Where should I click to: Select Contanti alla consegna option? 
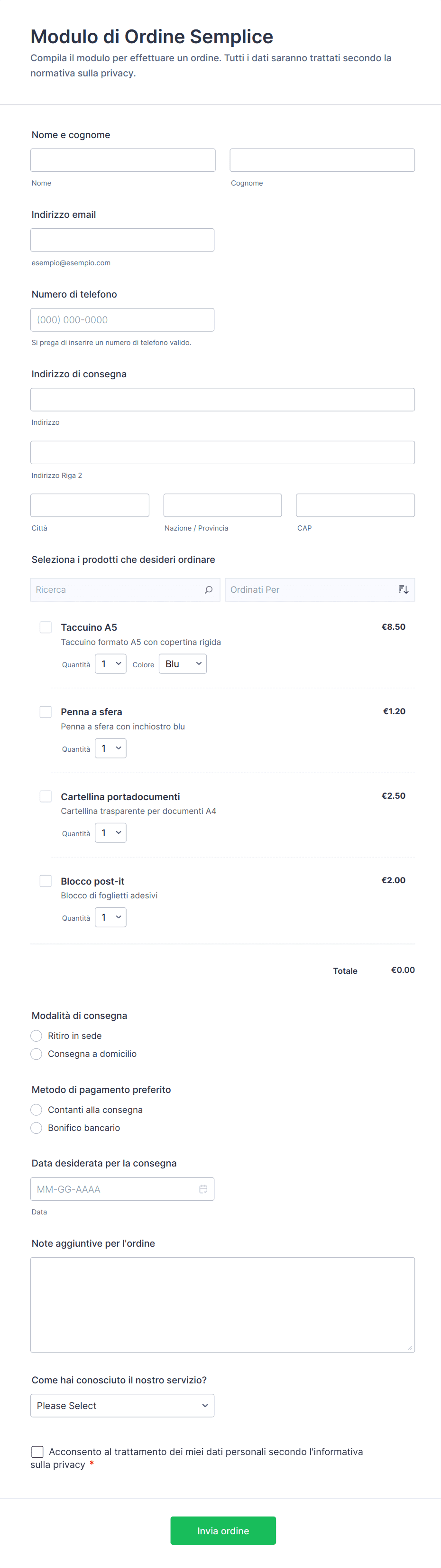point(37,1109)
